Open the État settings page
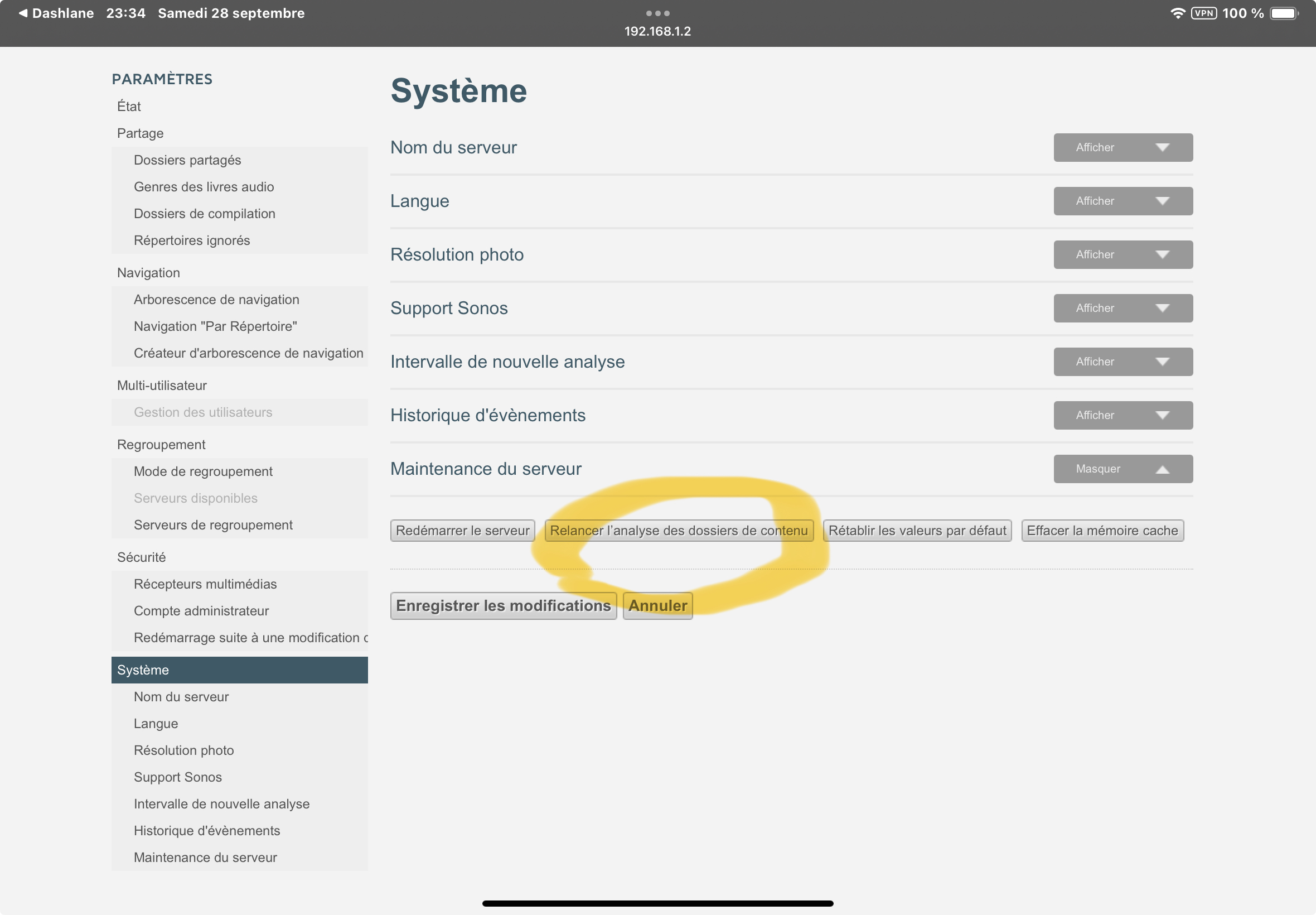This screenshot has height=915, width=1316. tap(129, 107)
